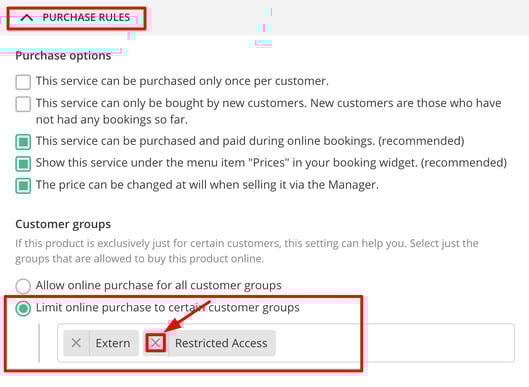
Task: Click the Extern tag label
Action: point(113,343)
